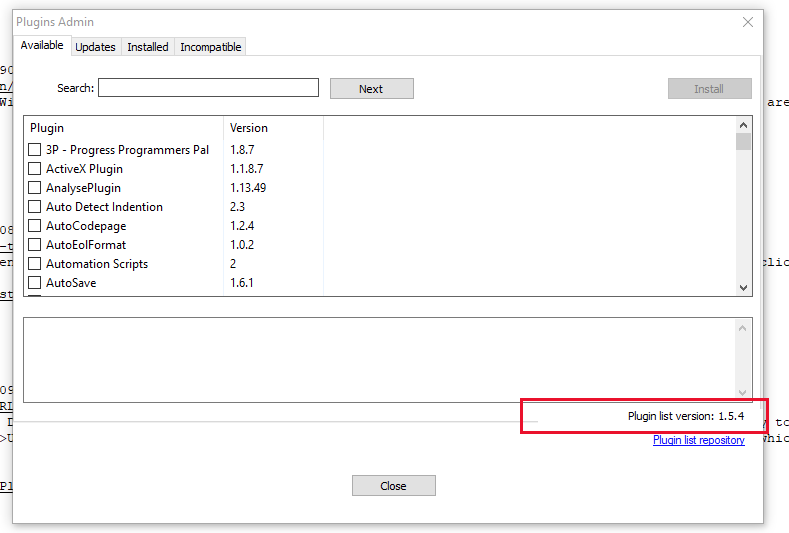Click version 1.1.8.7 cell
789x533 pixels.
247,169
